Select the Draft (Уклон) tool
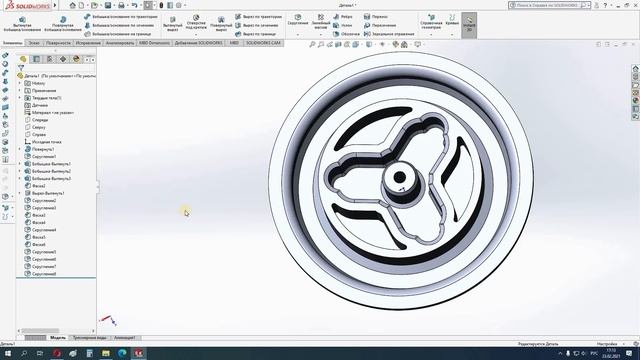The width and height of the screenshot is (640, 360). tap(342, 25)
